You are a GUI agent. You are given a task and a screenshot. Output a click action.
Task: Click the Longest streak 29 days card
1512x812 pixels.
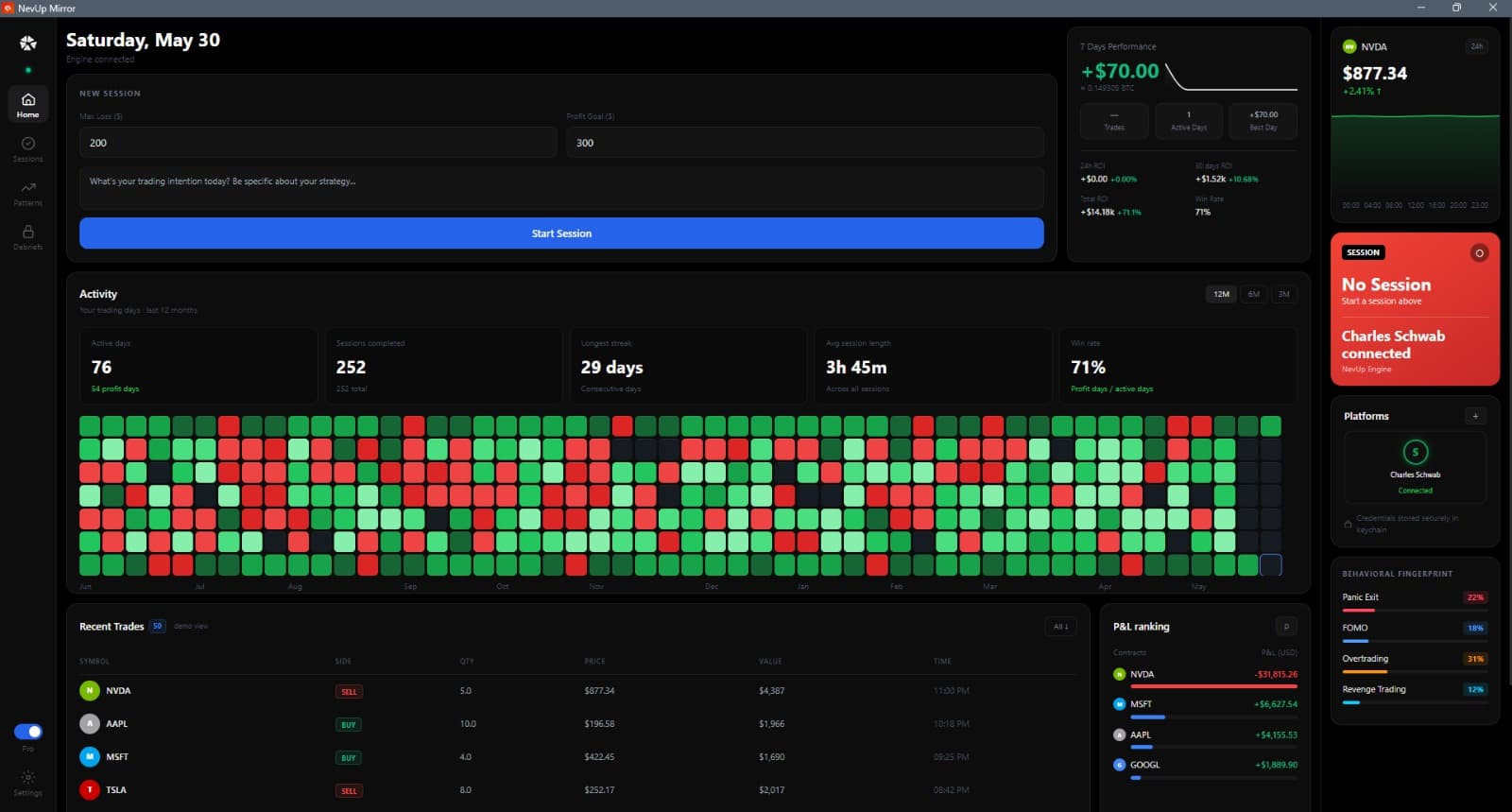(x=688, y=367)
